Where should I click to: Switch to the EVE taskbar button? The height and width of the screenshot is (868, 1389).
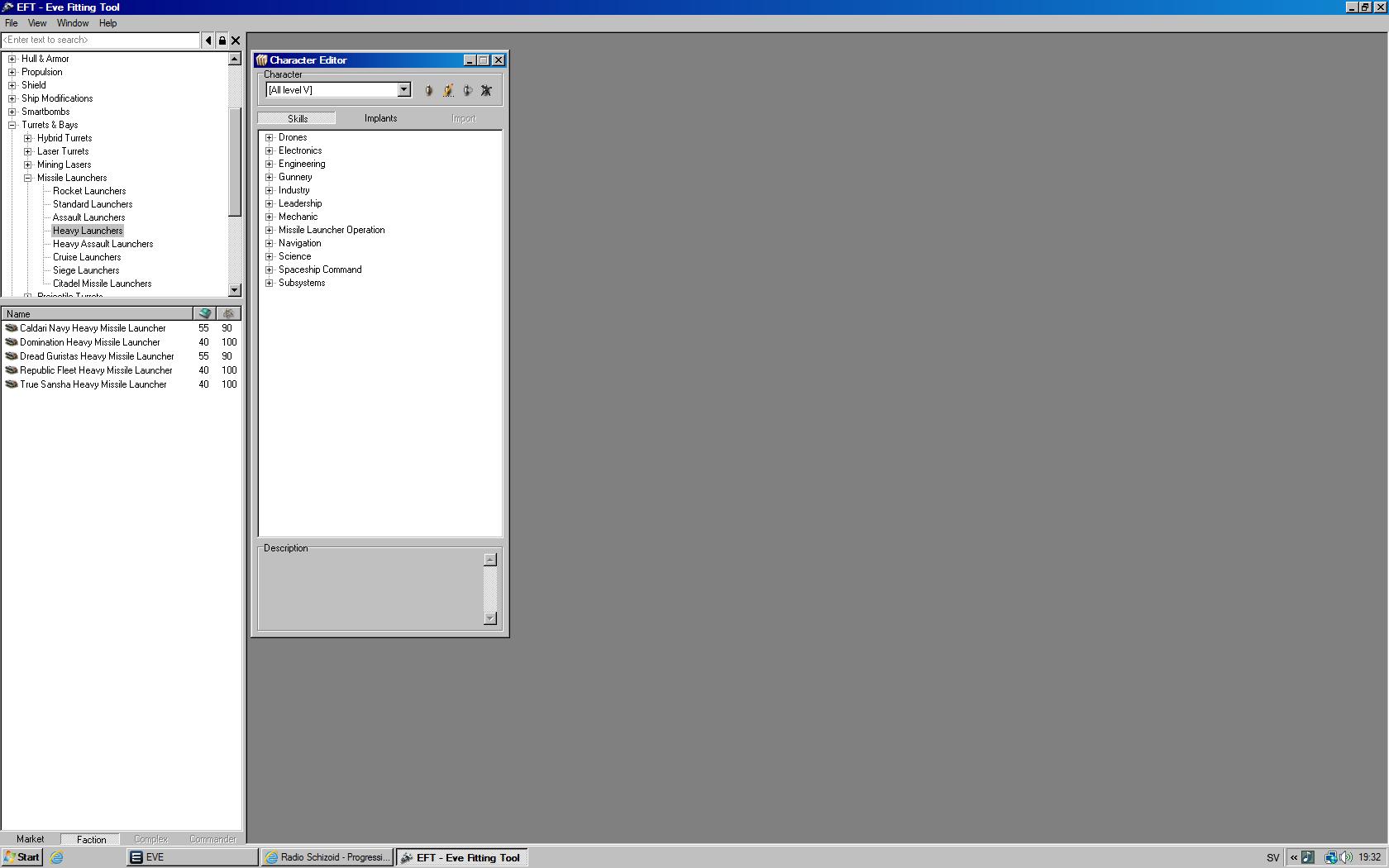click(192, 857)
